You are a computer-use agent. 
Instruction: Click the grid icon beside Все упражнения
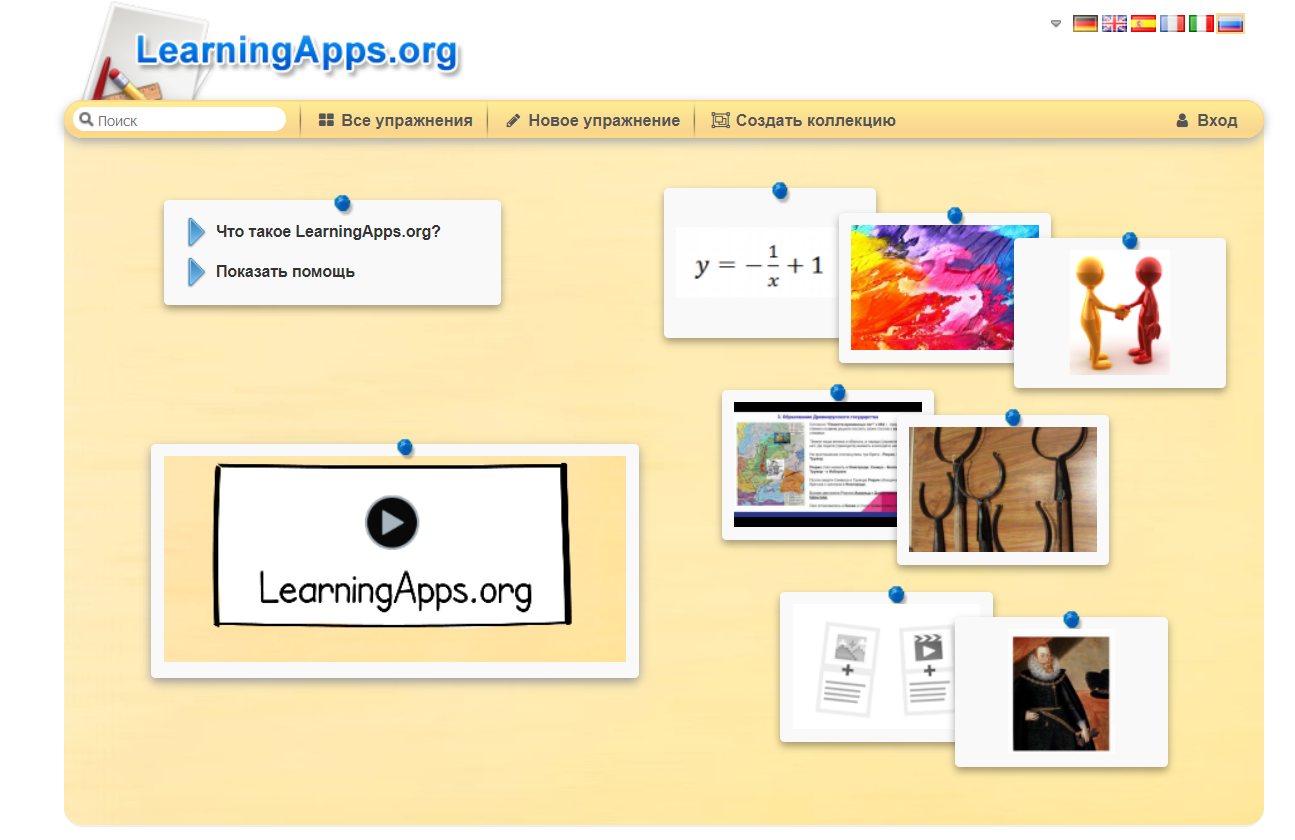click(x=326, y=120)
